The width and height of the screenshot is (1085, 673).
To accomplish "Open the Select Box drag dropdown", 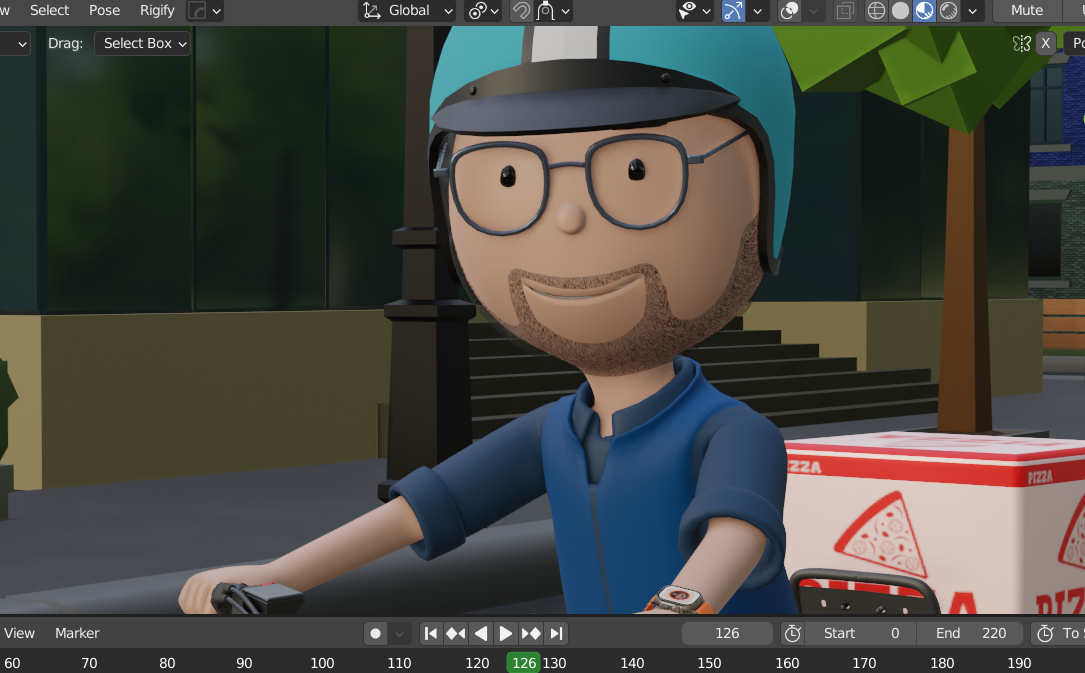I will click(x=142, y=43).
